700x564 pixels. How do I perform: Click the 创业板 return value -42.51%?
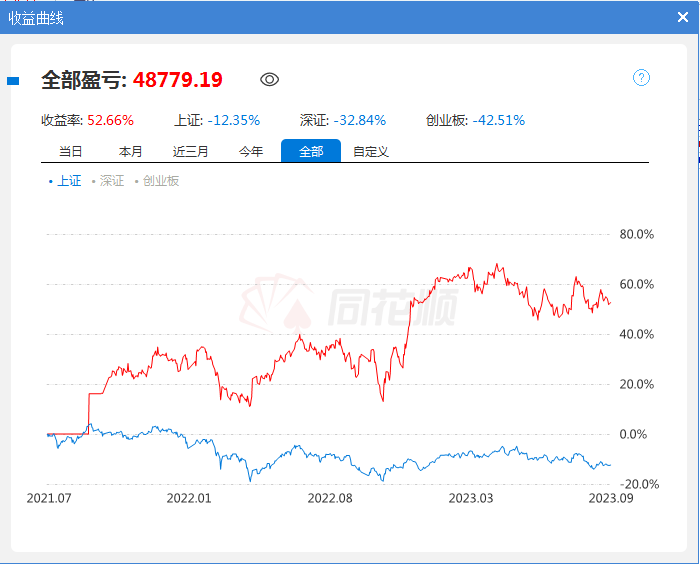point(499,120)
